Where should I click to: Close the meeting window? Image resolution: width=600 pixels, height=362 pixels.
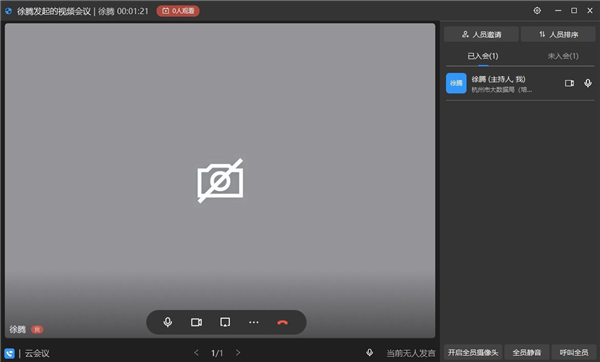click(x=590, y=11)
